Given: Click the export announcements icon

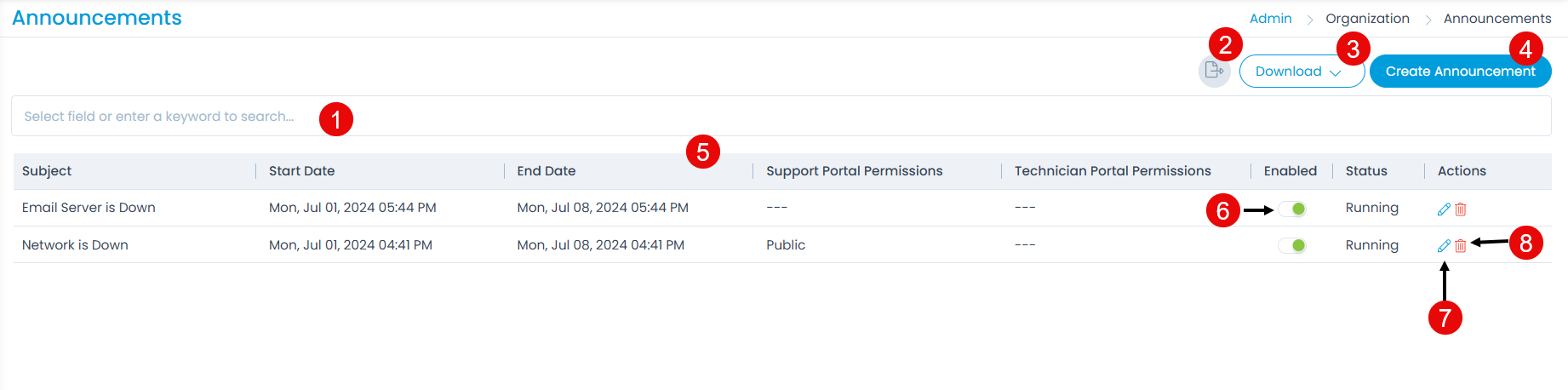Looking at the screenshot, I should tap(1214, 71).
